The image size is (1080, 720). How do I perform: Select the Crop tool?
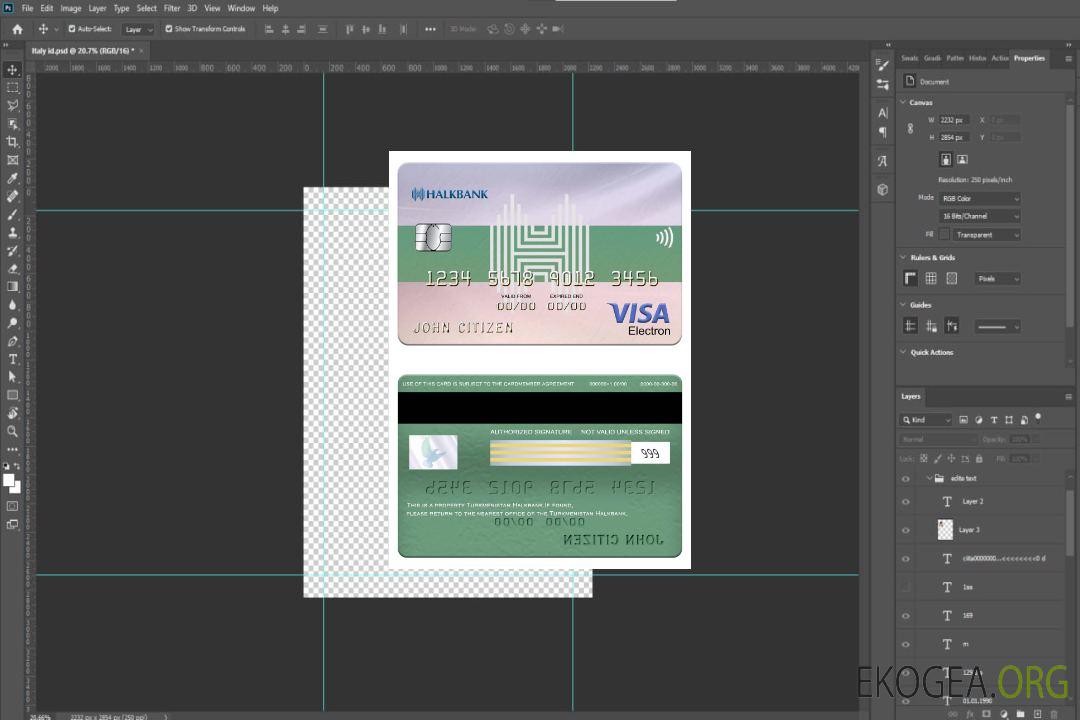(12, 142)
